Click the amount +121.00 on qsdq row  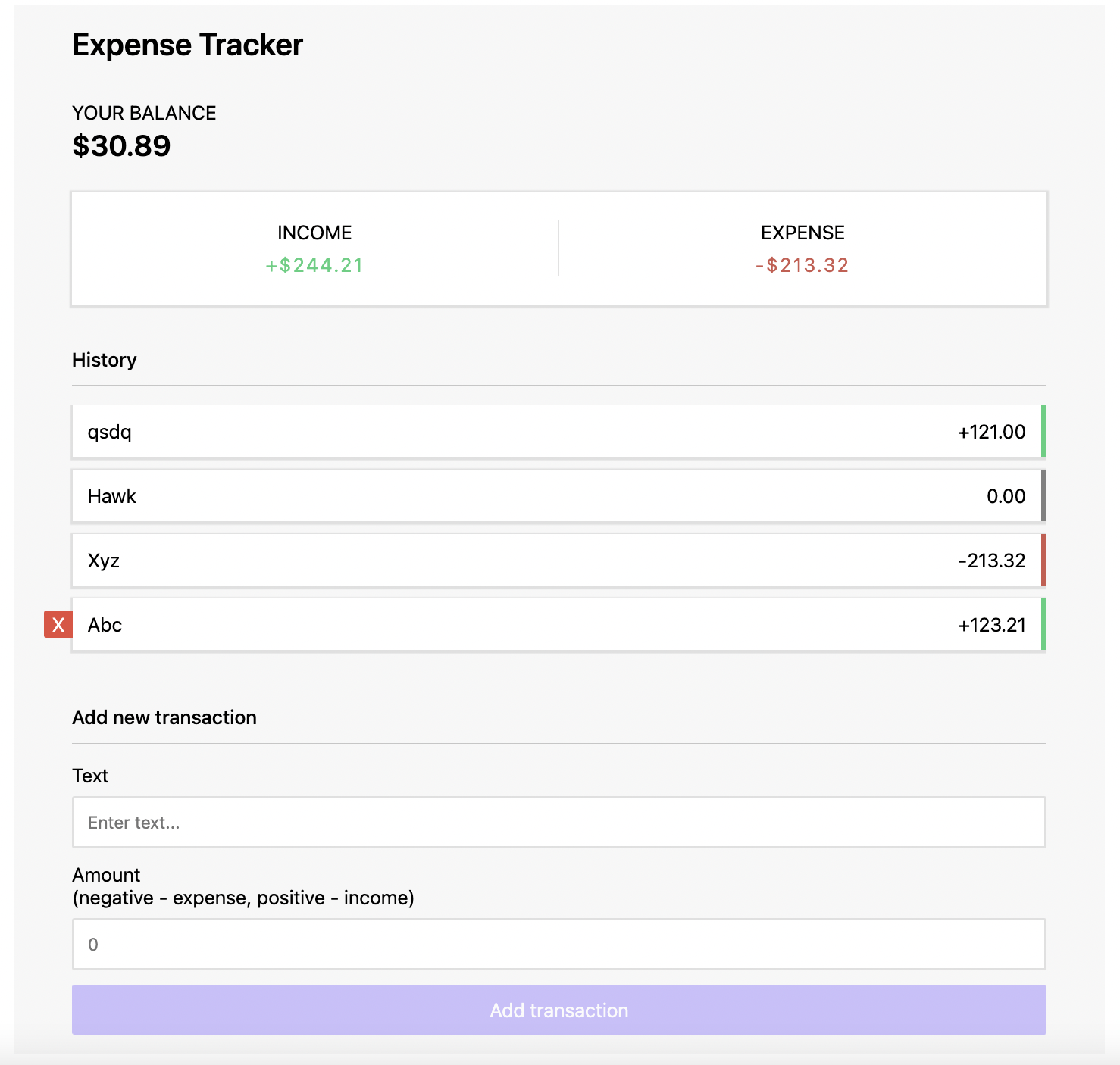990,432
